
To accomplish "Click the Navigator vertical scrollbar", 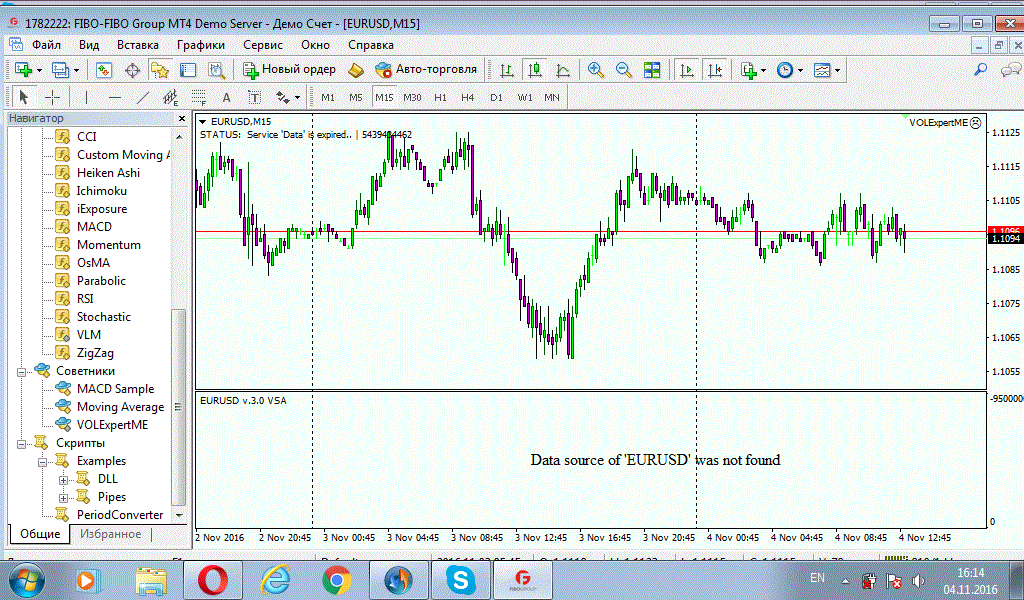I will tap(178, 407).
